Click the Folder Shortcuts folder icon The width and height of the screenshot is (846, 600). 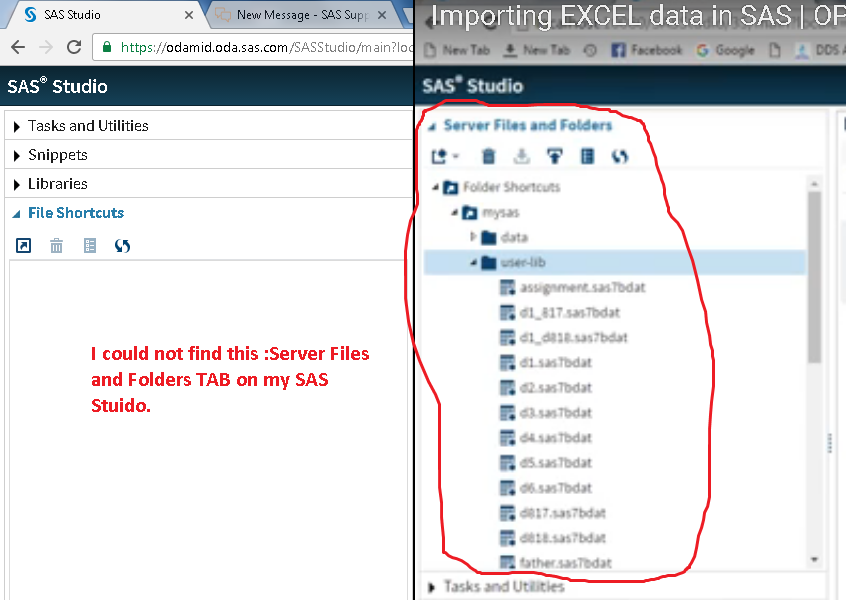coord(450,187)
